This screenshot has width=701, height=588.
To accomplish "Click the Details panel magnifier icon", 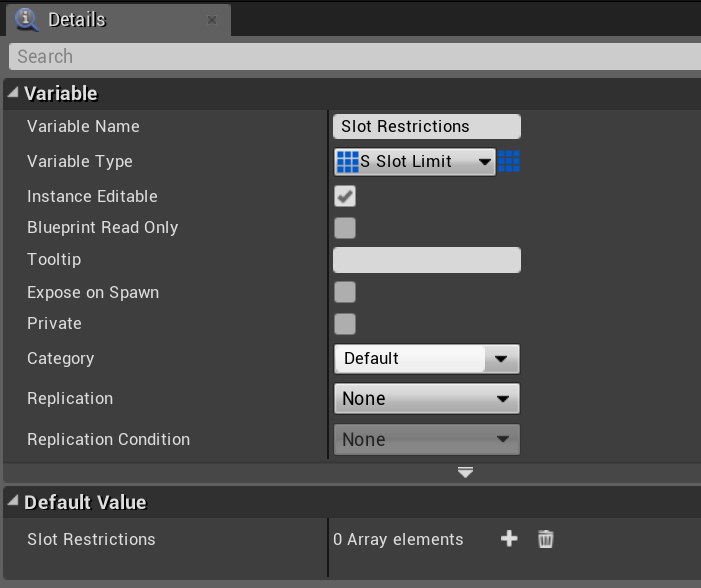I will point(27,19).
